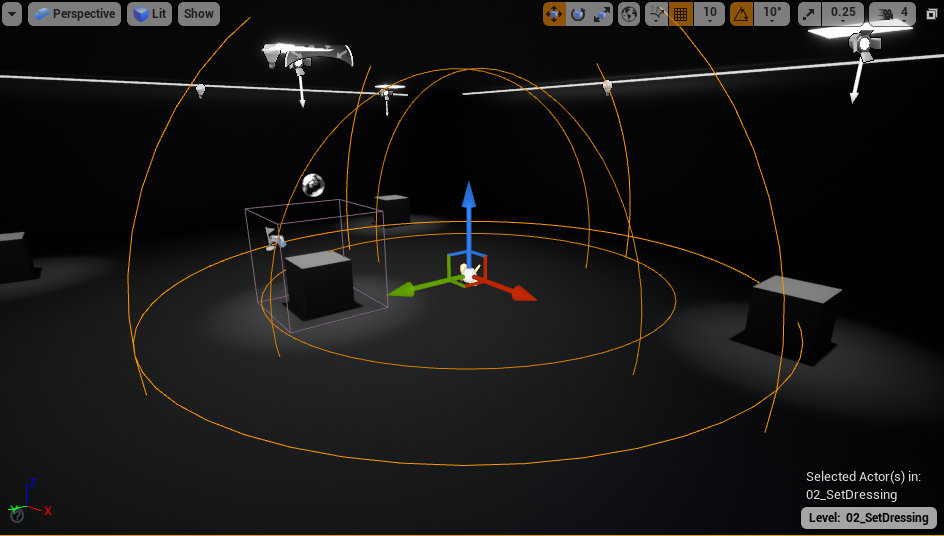Select the left point light bulb icon
The height and width of the screenshot is (536, 944).
coord(200,90)
